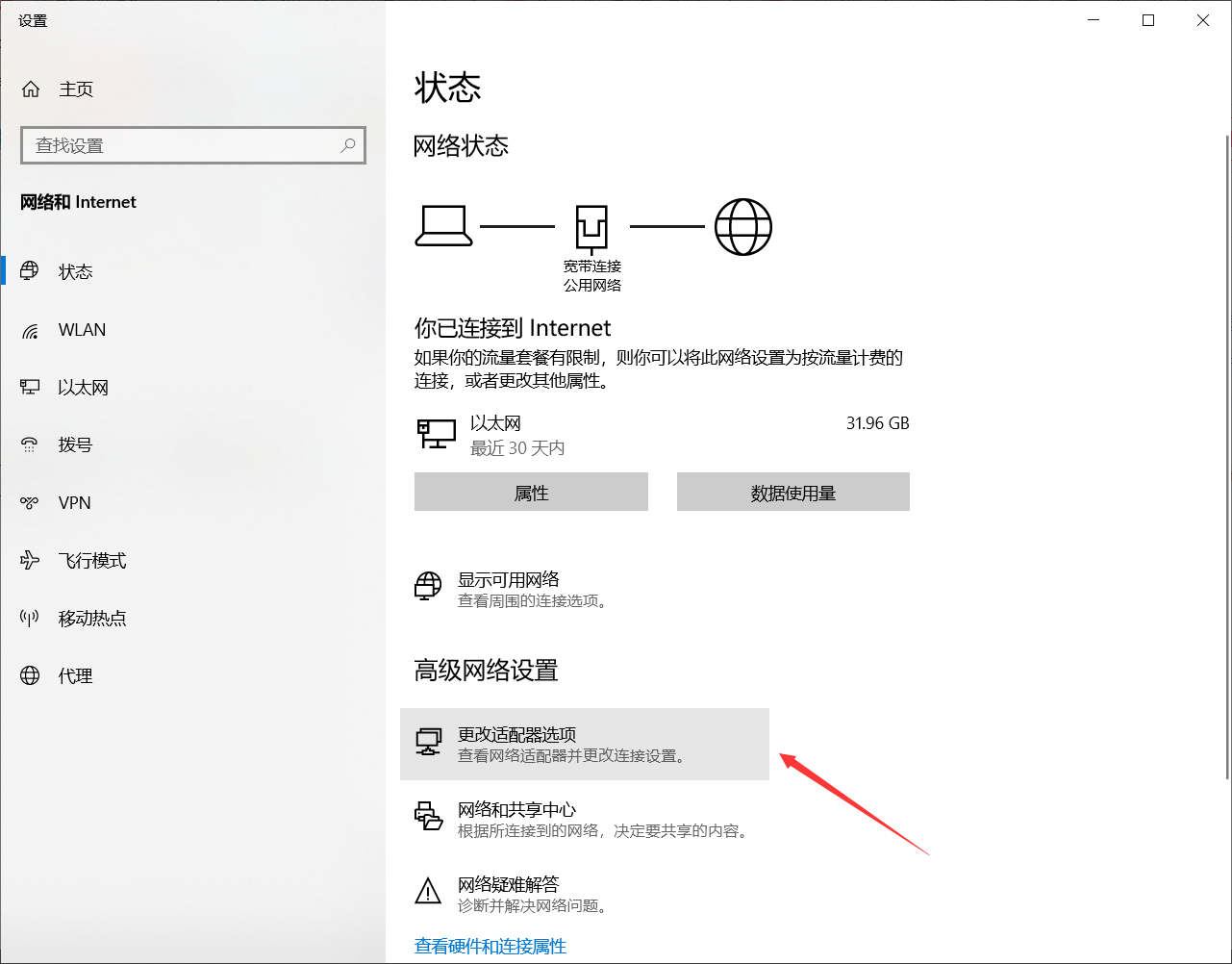Focus the 查找设置 search field
The image size is (1232, 964).
pos(193,145)
